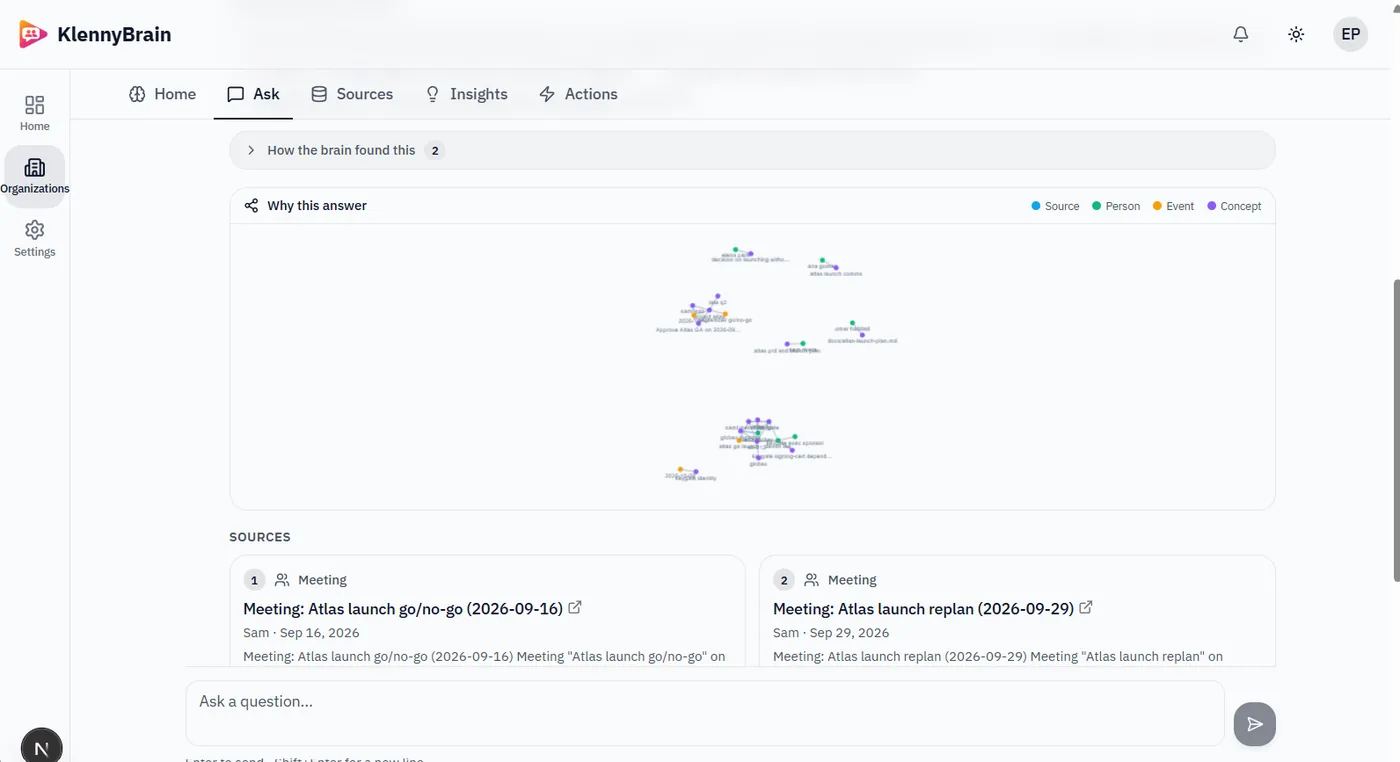Open external link for replan meeting

(x=1086, y=607)
